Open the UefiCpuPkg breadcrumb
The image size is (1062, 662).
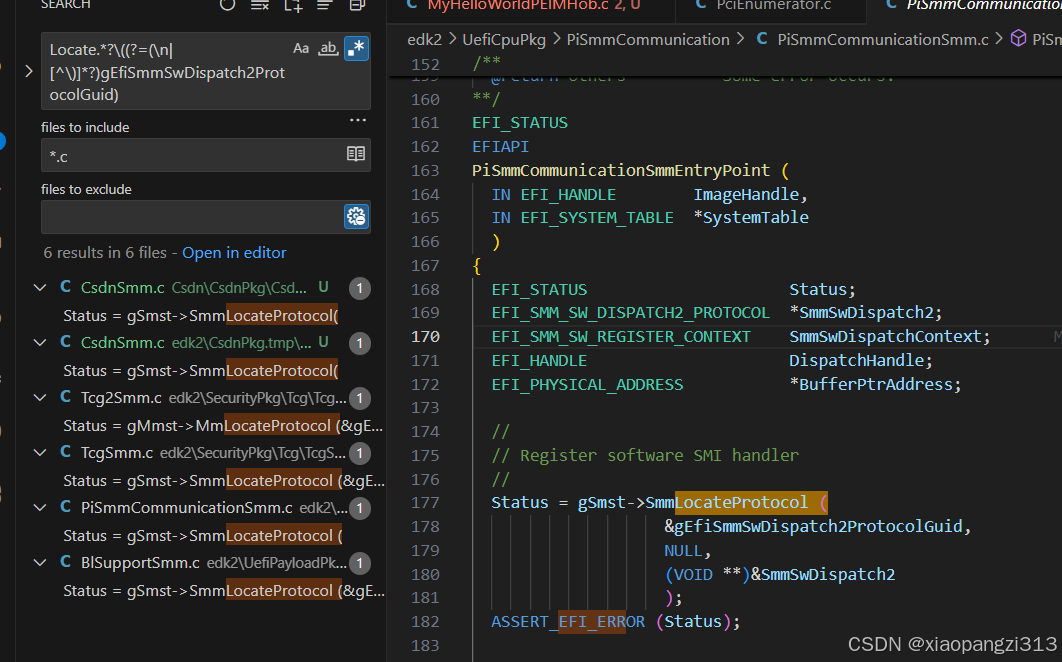click(504, 39)
